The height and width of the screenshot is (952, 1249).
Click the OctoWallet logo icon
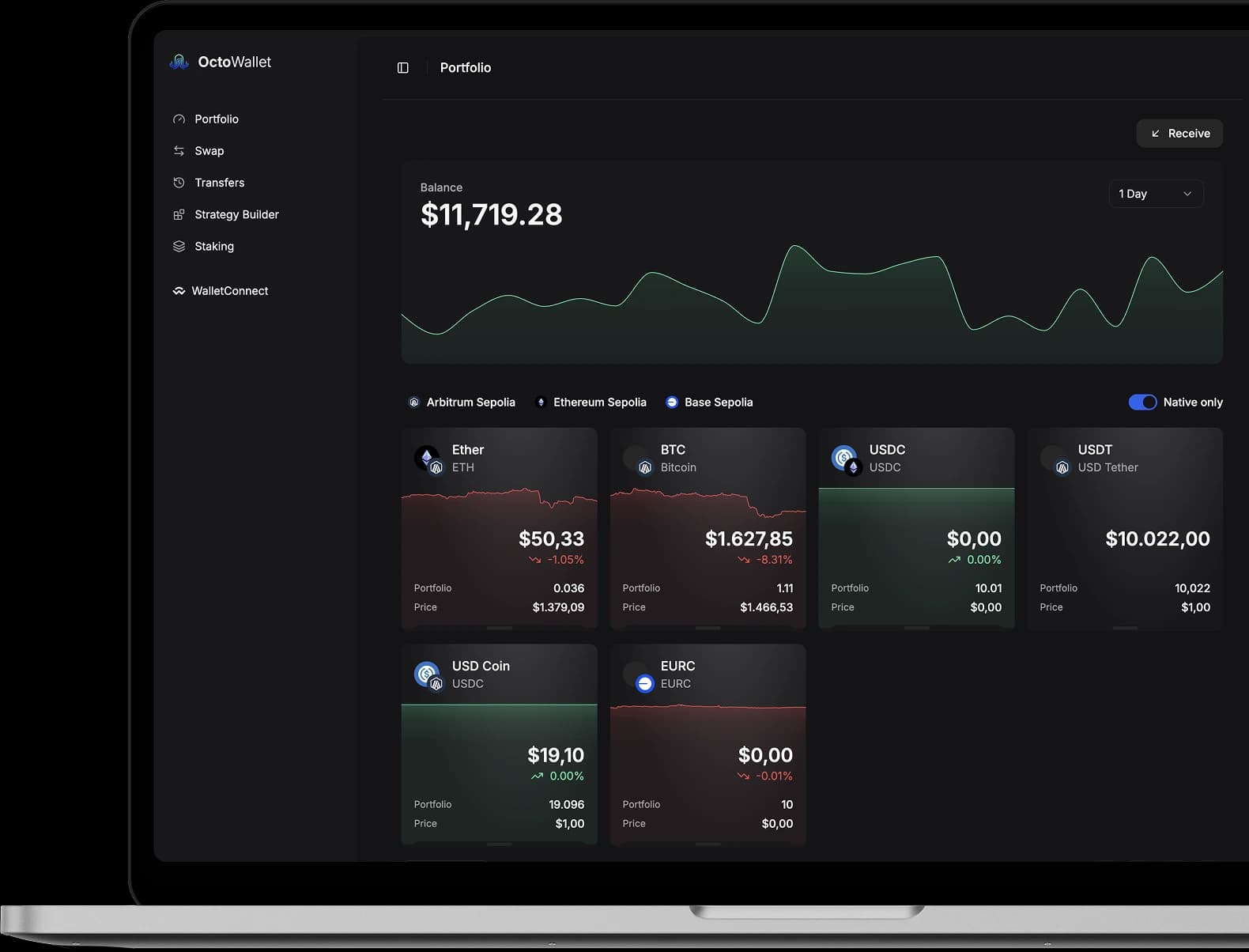click(x=179, y=62)
